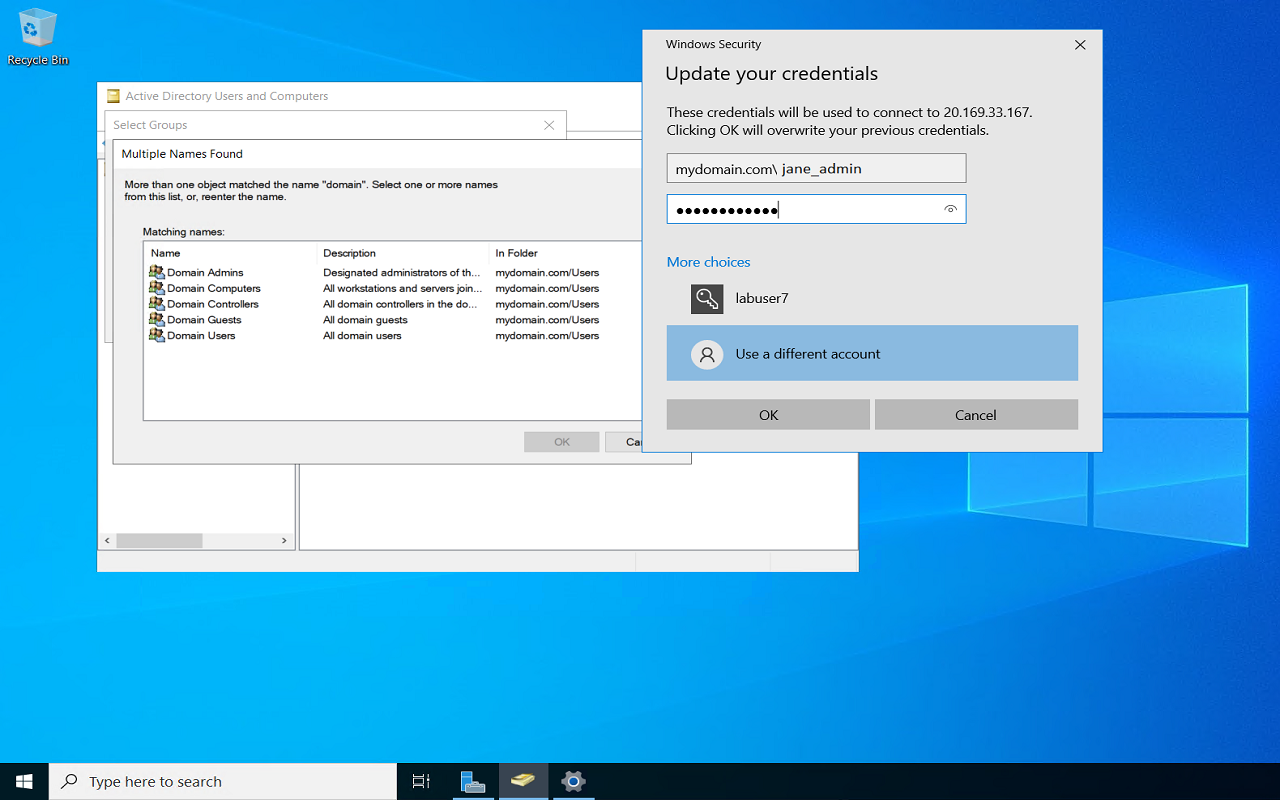This screenshot has height=800, width=1280.
Task: Click the Domain Controllers group icon
Action: [157, 304]
